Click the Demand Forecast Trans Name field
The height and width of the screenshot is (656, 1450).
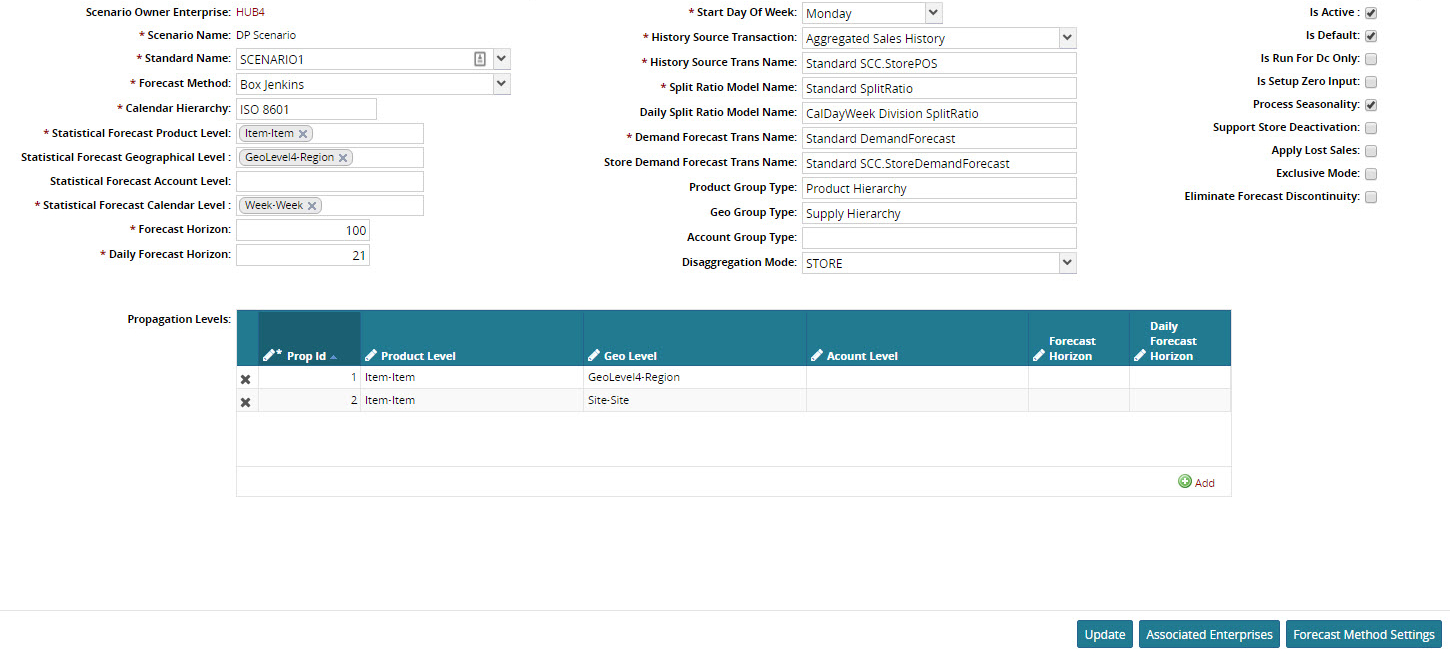tap(939, 138)
